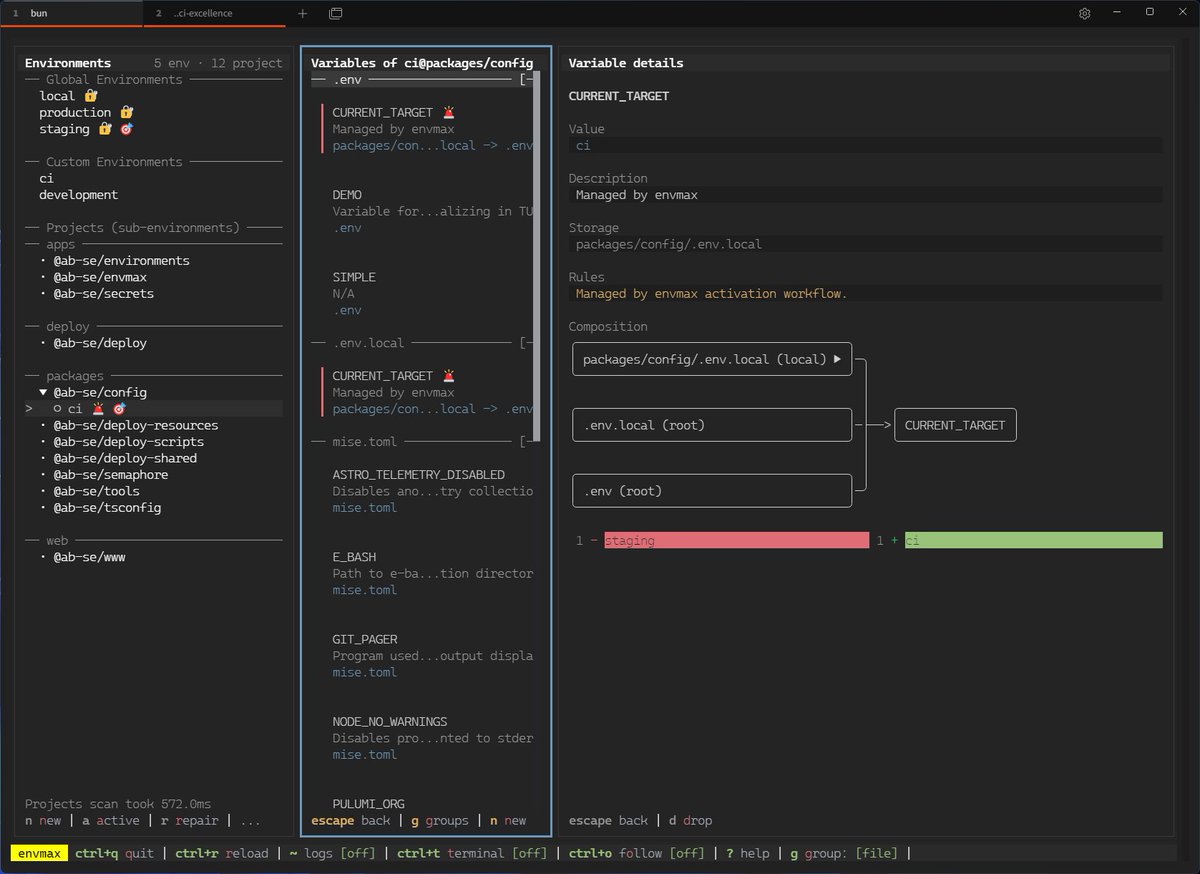
Task: Click 'g groups' in Variables panel footer
Action: [440, 820]
